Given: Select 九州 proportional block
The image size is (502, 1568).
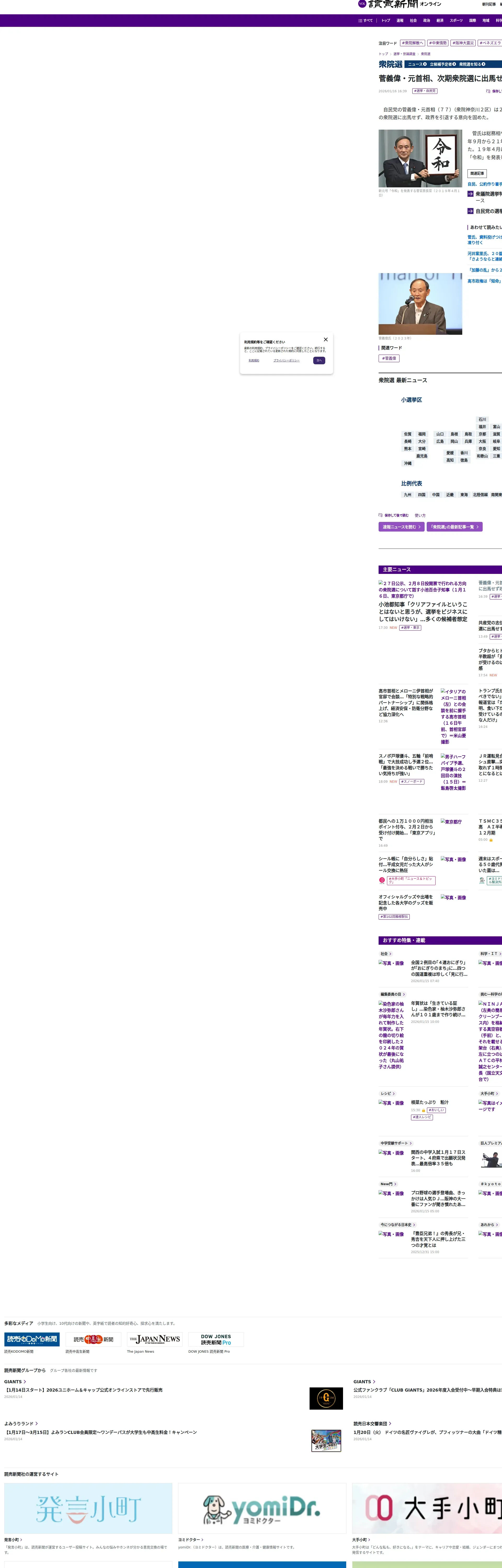Looking at the screenshot, I should click(x=408, y=495).
